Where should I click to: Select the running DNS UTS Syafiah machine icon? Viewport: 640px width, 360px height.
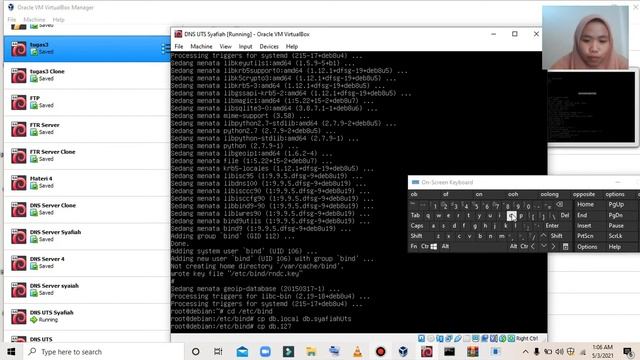click(x=19, y=317)
